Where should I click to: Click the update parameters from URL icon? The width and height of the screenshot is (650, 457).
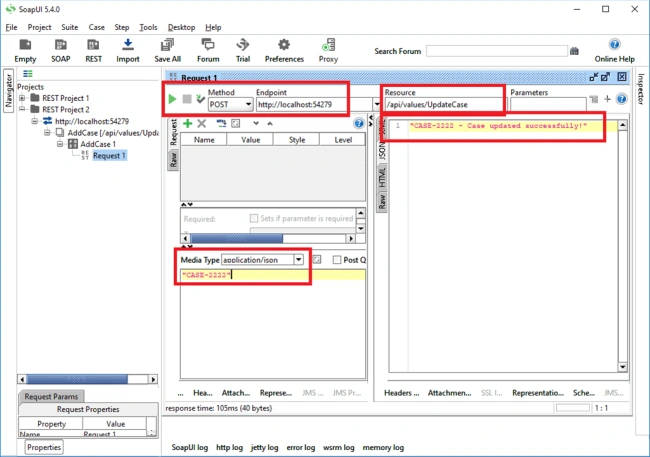(221, 123)
